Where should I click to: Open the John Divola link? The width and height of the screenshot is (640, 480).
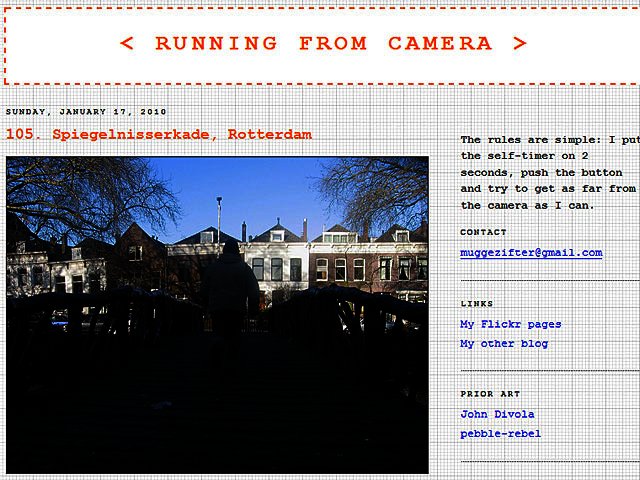[x=497, y=414]
